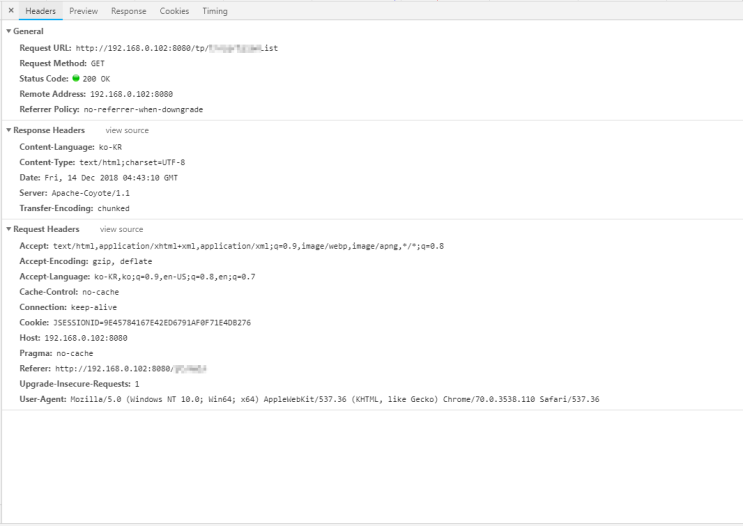This screenshot has height=526, width=743.
Task: Click the Content-Type header value
Action: pyautogui.click(x=132, y=162)
